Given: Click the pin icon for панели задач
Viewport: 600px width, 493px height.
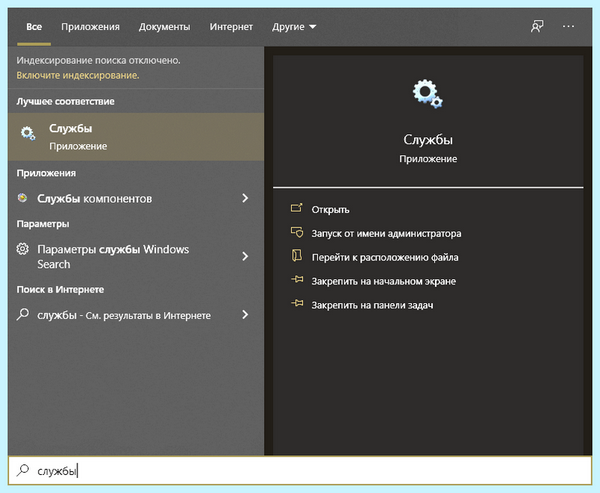Looking at the screenshot, I should 297,304.
